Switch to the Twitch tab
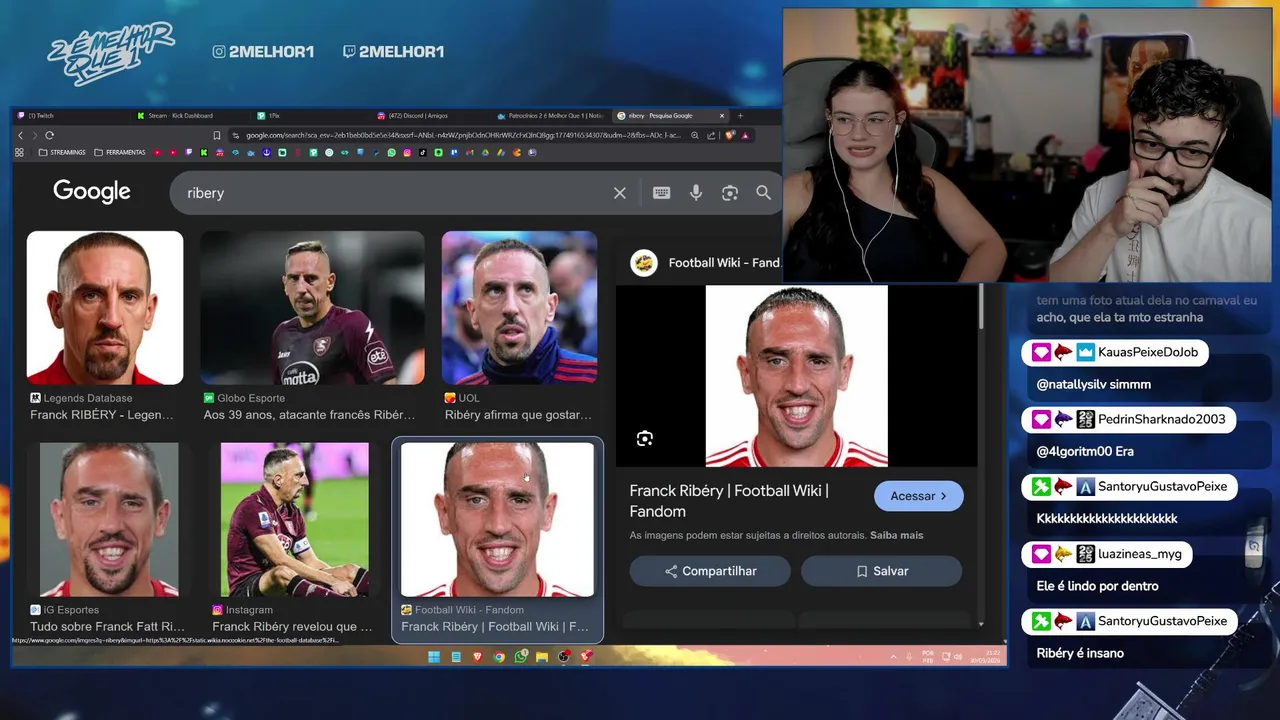 (70, 116)
